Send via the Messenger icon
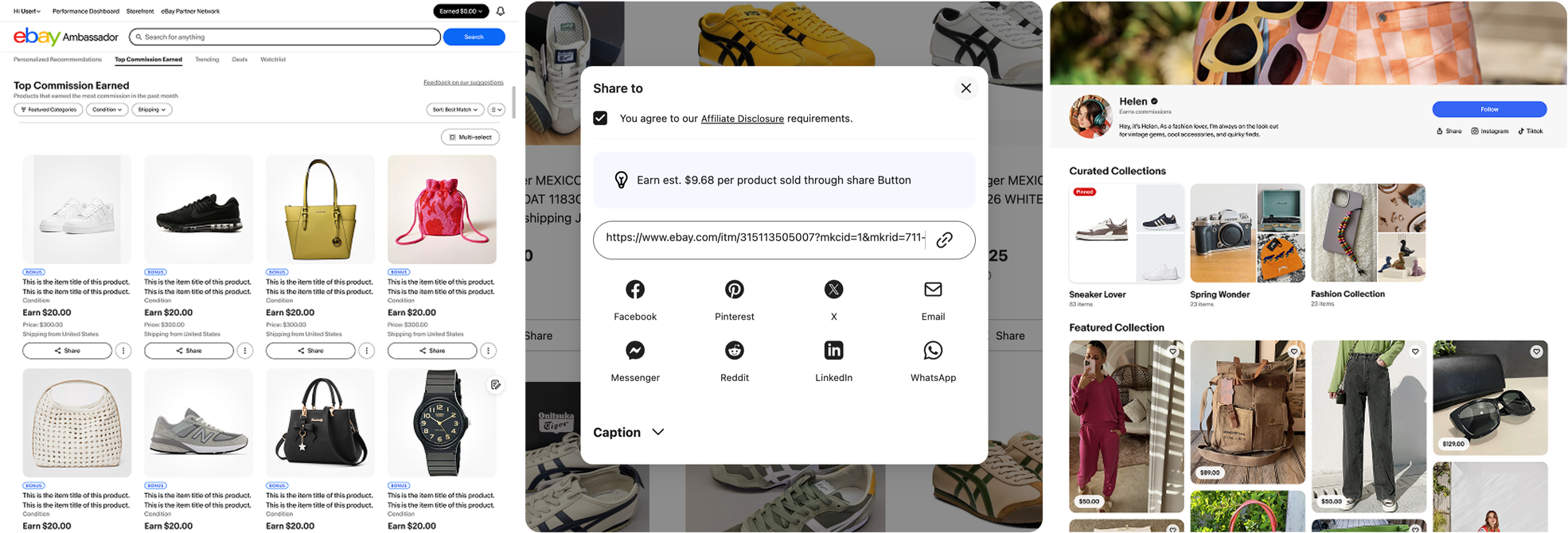Viewport: 1568px width, 533px height. [634, 350]
